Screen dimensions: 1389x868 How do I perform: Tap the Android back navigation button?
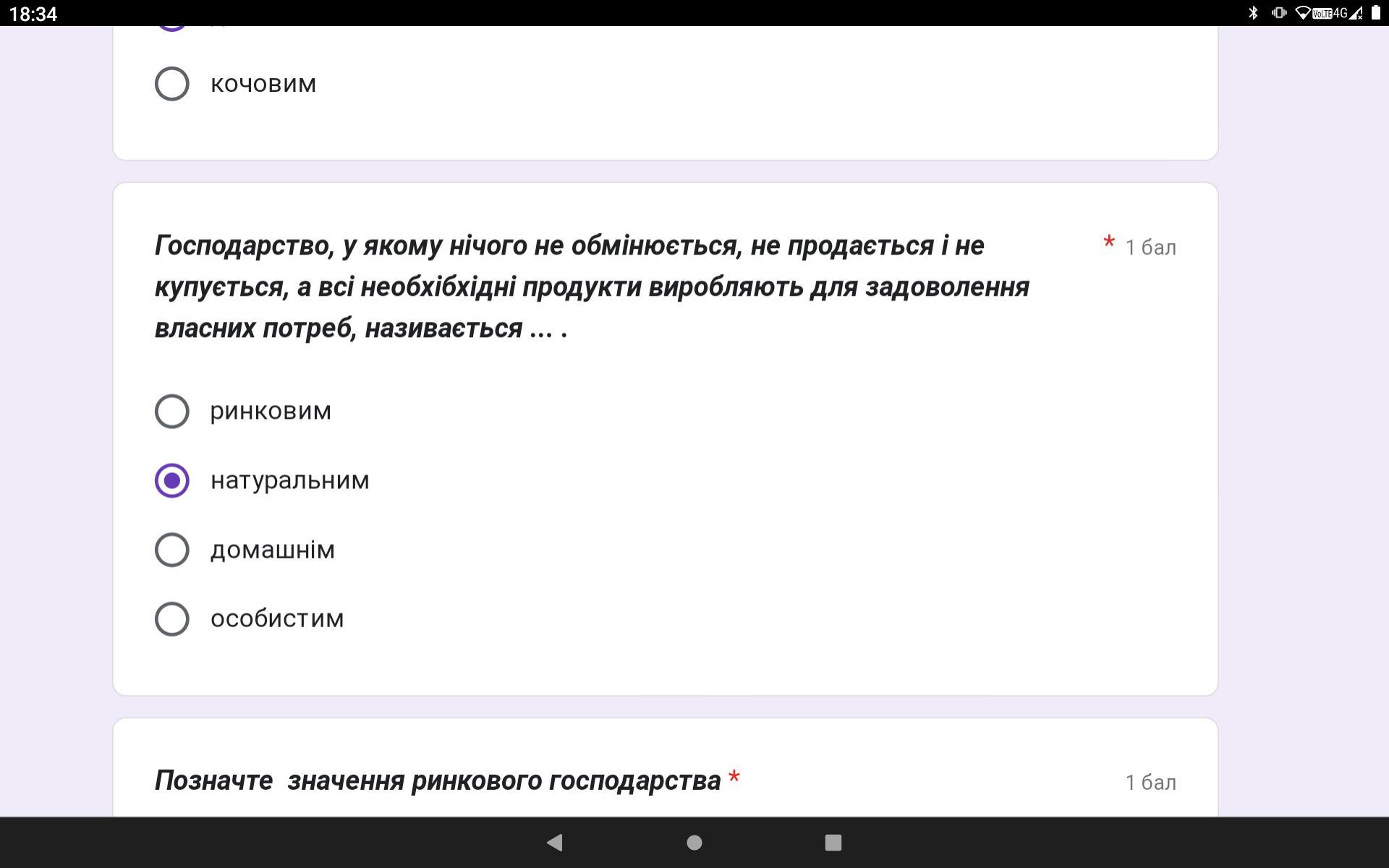tap(555, 843)
